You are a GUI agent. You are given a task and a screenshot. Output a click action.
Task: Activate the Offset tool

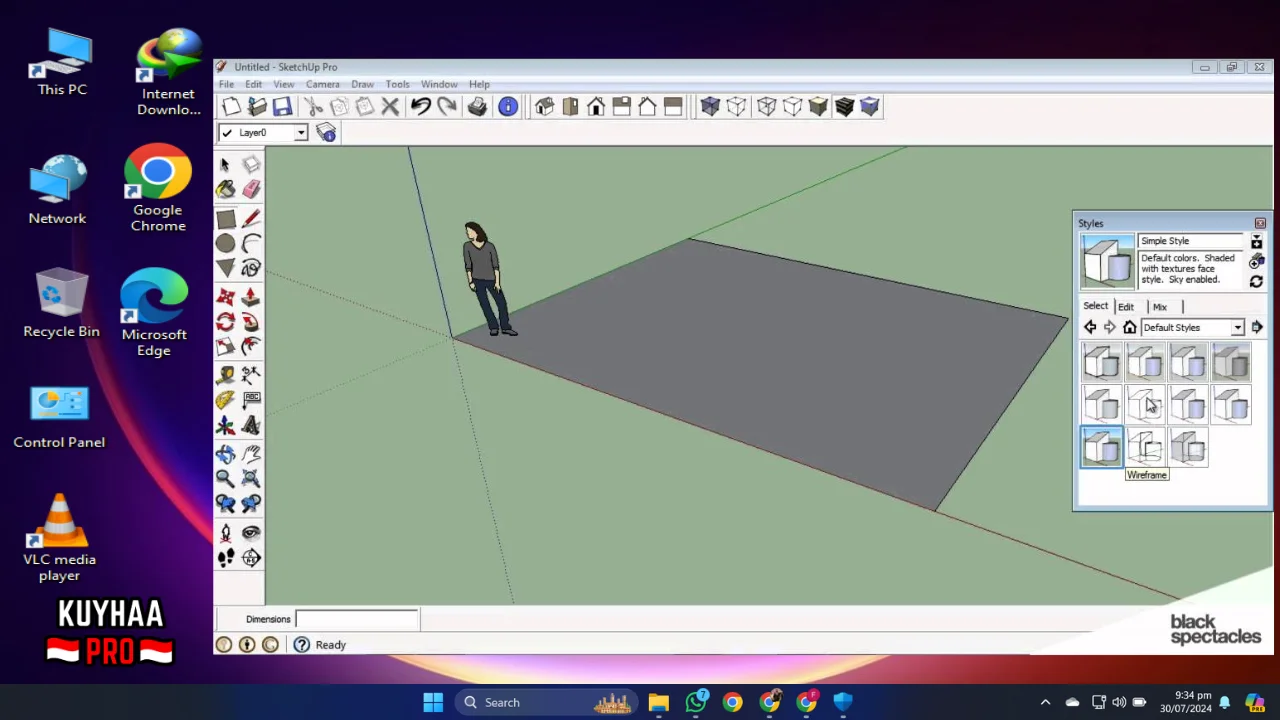point(250,346)
